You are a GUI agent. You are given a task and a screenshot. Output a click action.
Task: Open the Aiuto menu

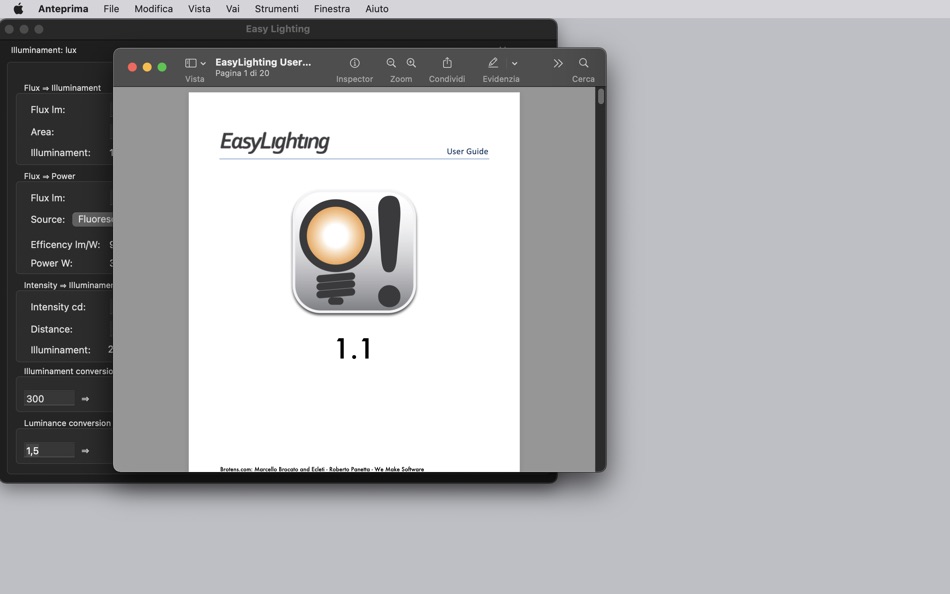pyautogui.click(x=377, y=8)
